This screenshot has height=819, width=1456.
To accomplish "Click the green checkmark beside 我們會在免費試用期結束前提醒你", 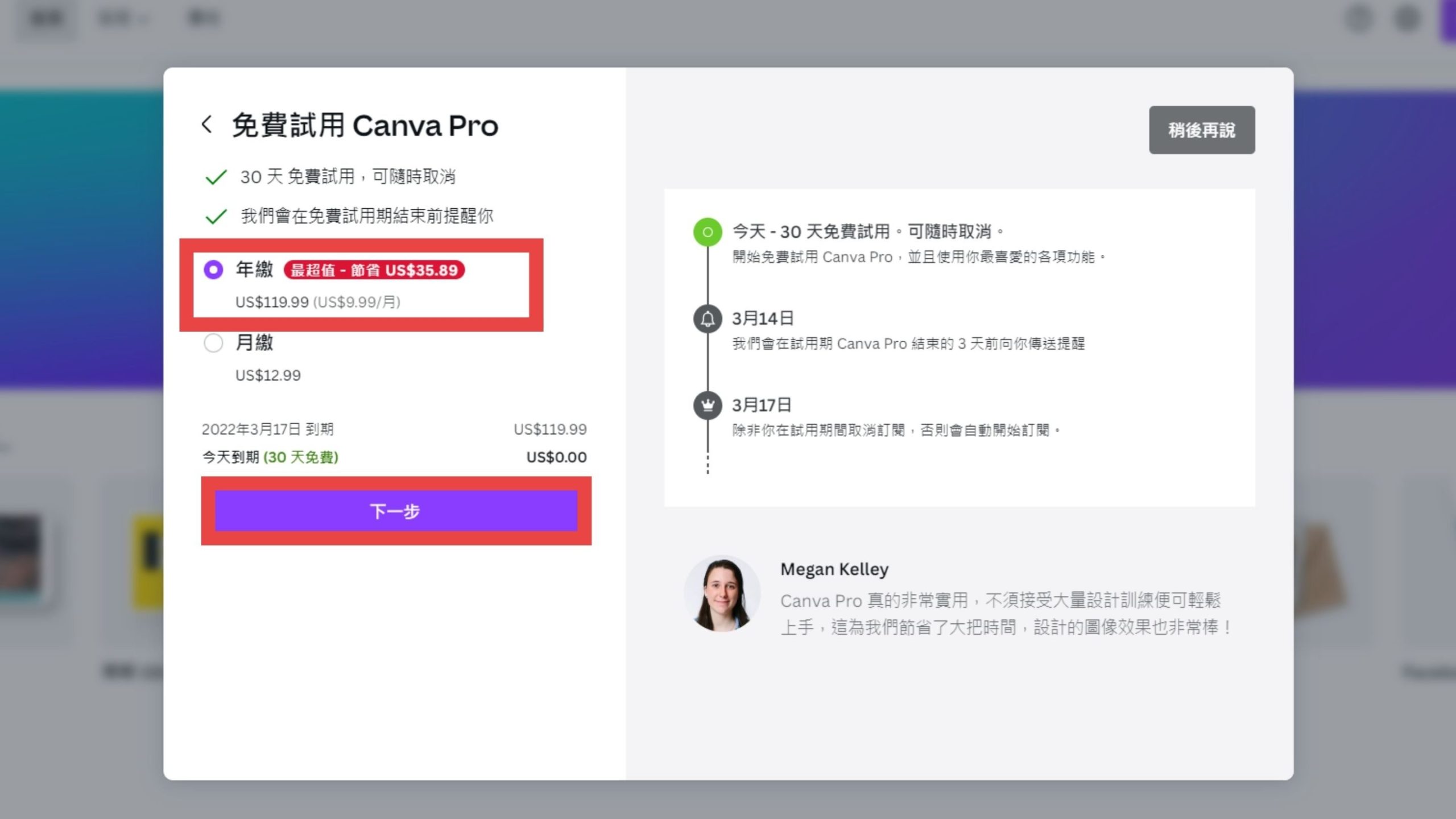I will (216, 217).
